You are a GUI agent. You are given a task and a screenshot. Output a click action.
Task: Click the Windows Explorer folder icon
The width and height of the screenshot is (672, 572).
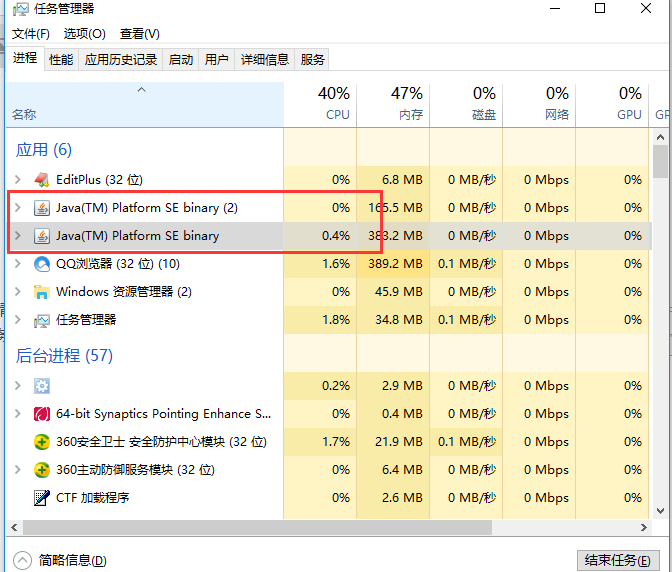point(42,292)
